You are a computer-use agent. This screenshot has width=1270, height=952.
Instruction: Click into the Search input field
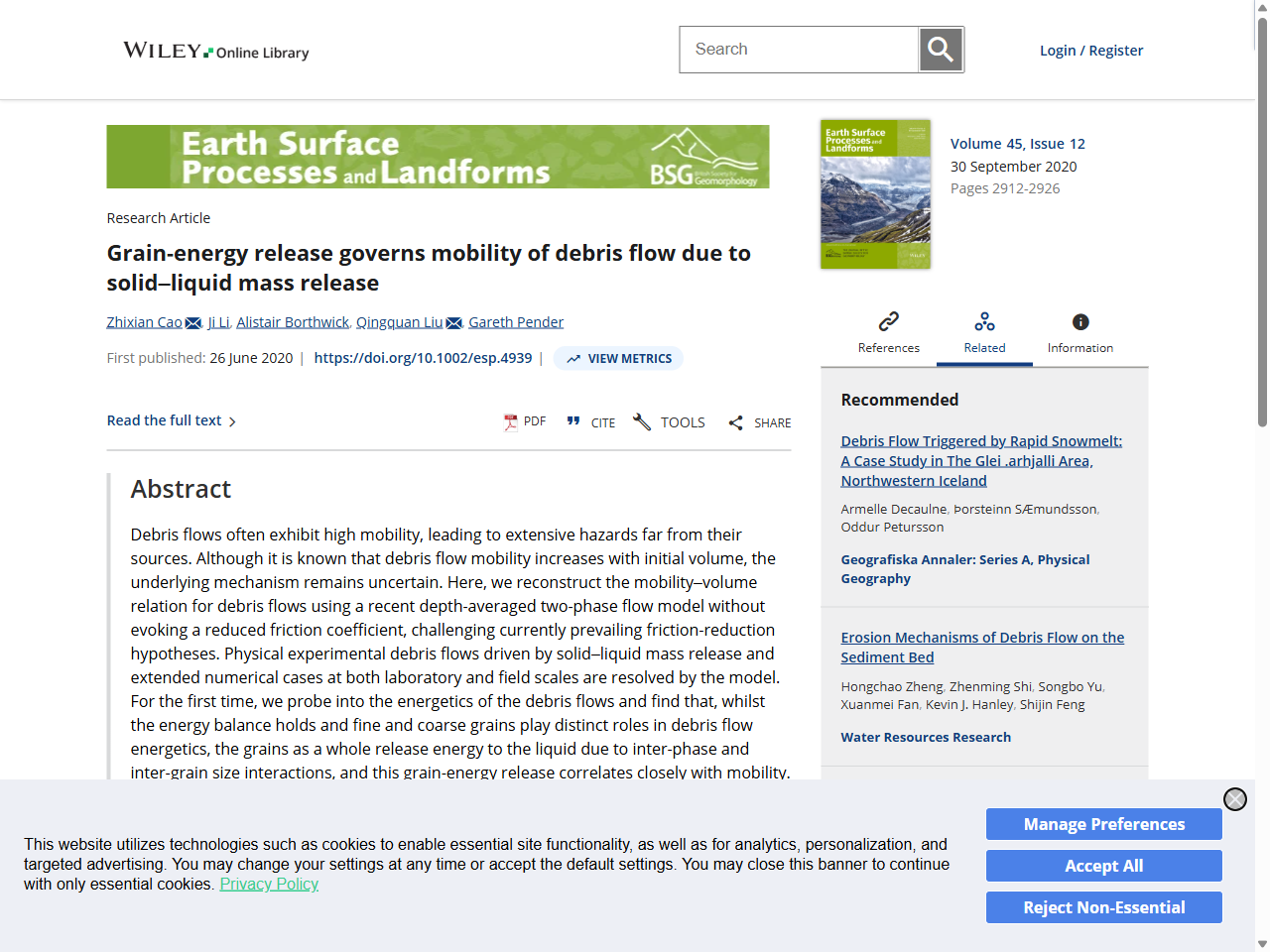[799, 50]
